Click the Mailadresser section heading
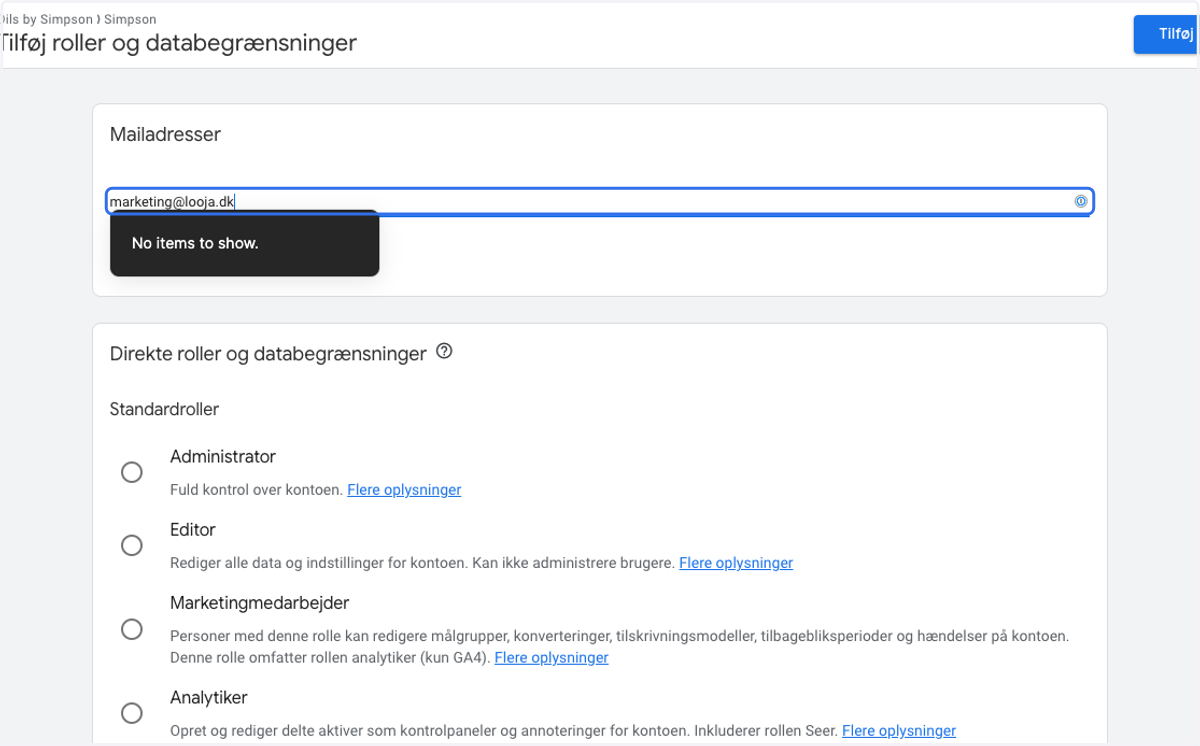The width and height of the screenshot is (1200, 746). coord(165,134)
